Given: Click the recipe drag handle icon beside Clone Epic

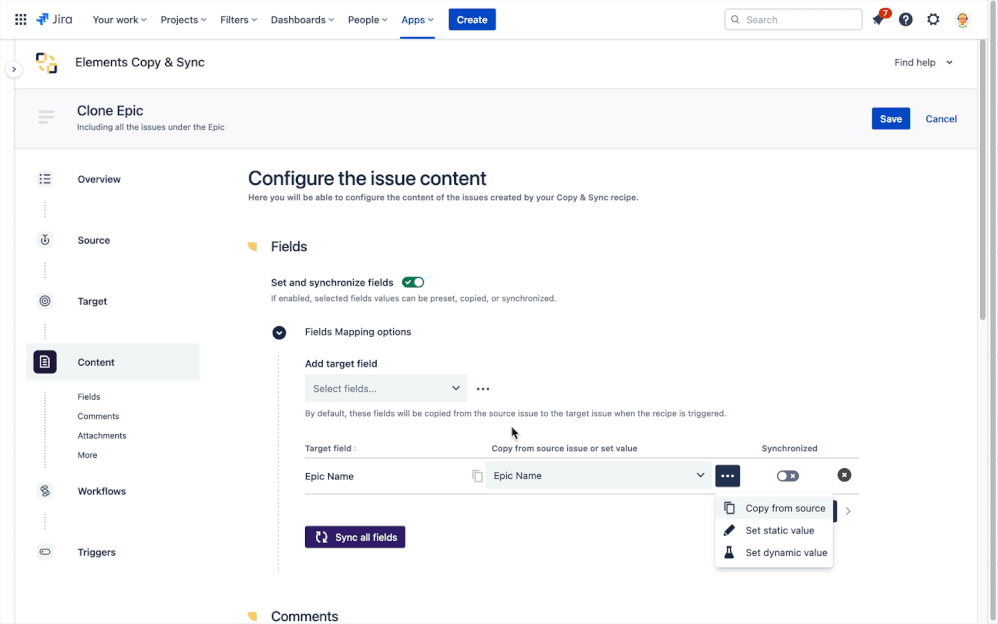Looking at the screenshot, I should [46, 117].
